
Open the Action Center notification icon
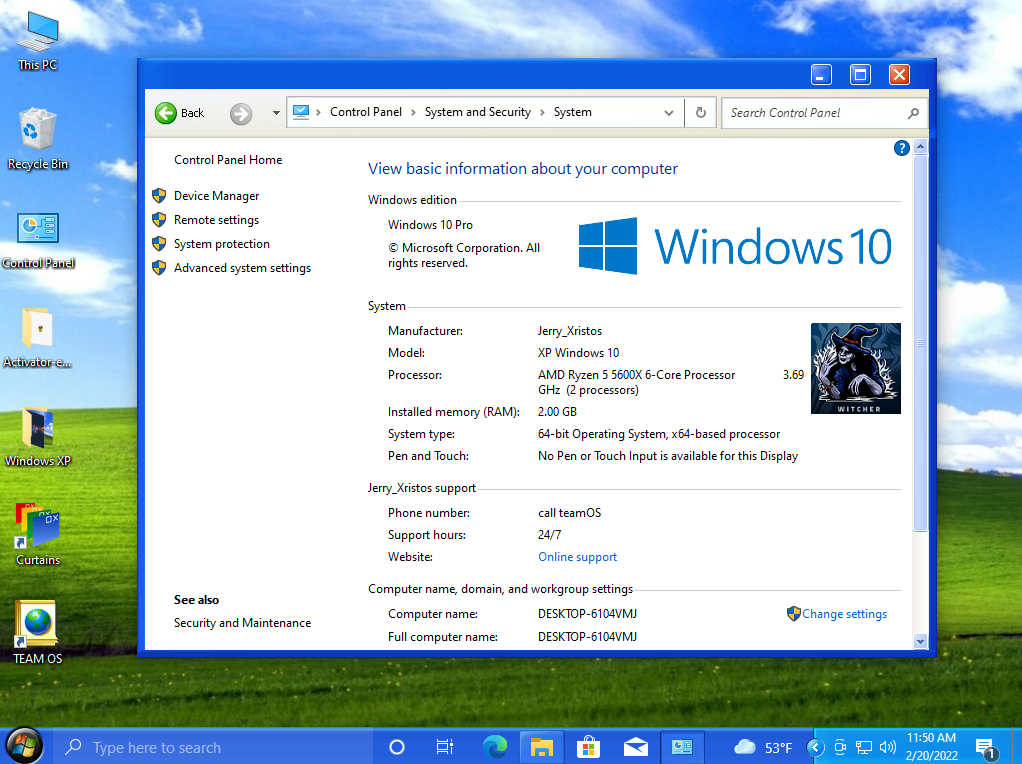(x=986, y=748)
